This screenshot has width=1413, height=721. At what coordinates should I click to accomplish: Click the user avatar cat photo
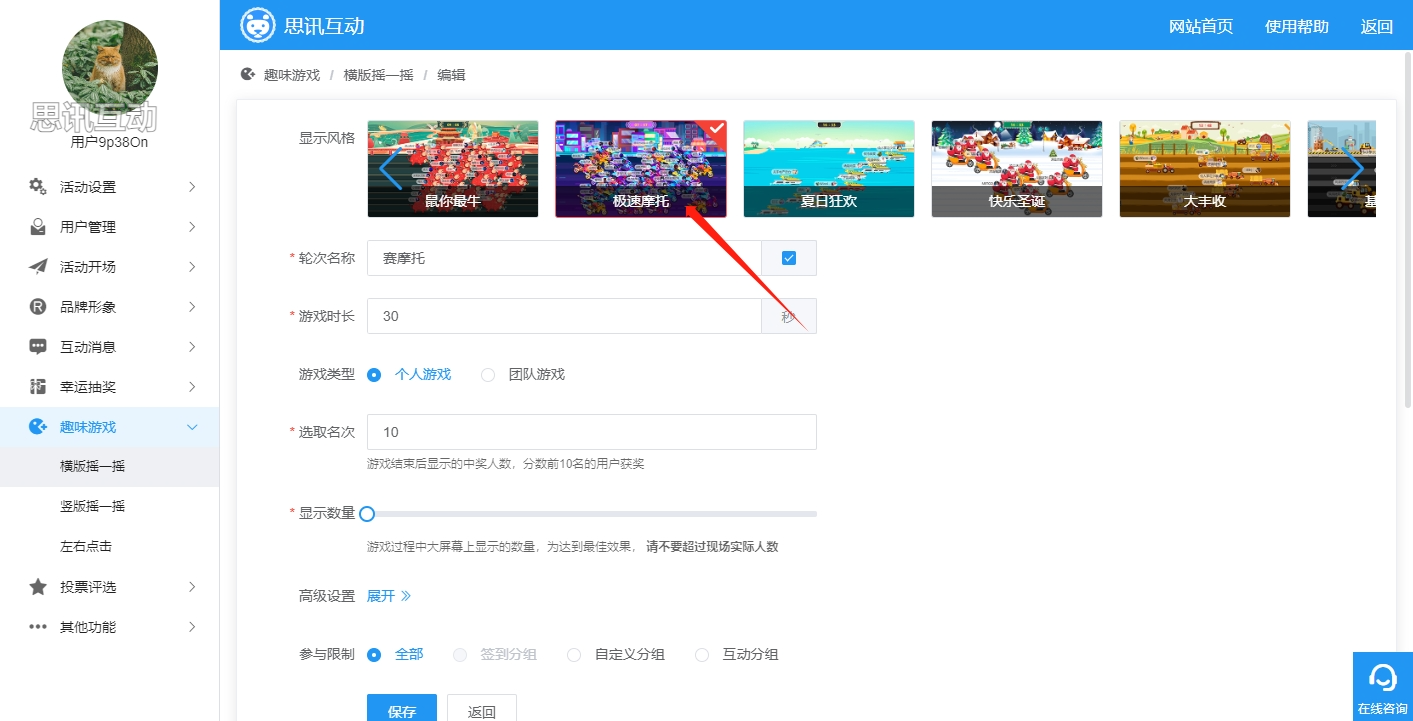pos(110,67)
